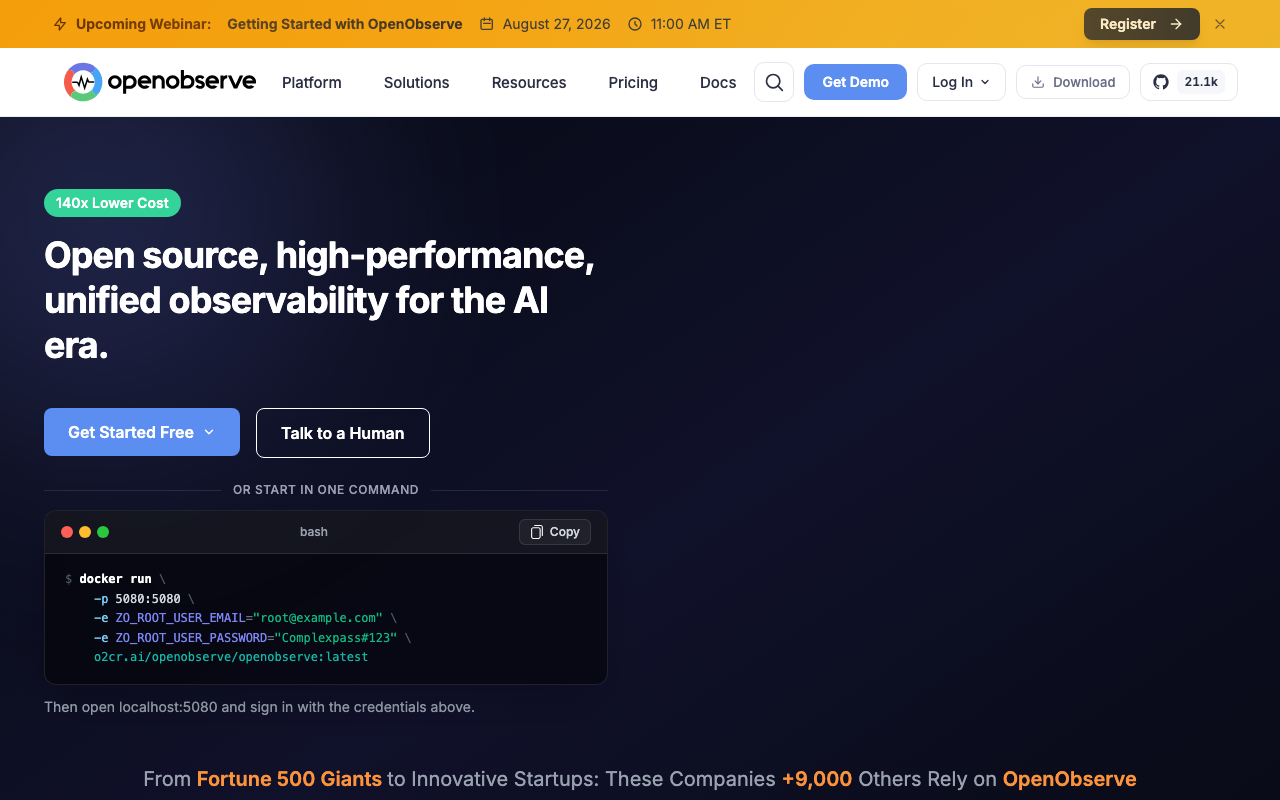Click the docker run command line
The width and height of the screenshot is (1280, 800).
tap(115, 579)
